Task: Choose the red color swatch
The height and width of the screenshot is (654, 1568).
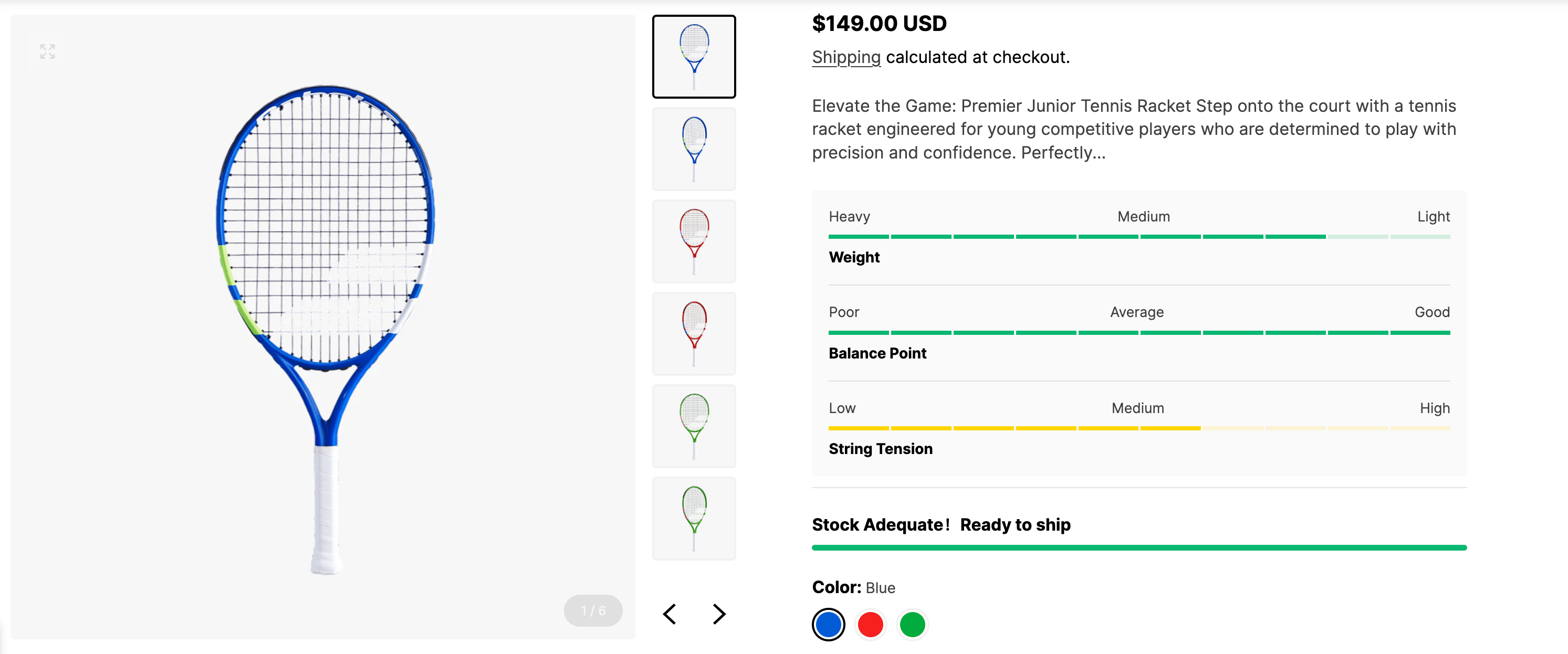Action: 871,625
